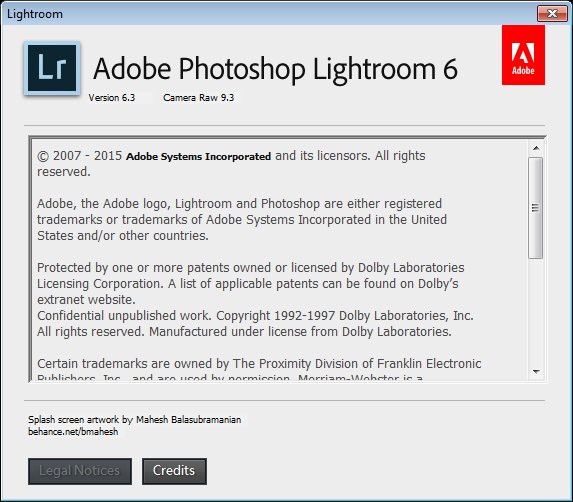This screenshot has width=573, height=502.
Task: Click the Lr Lightroom application icon
Action: [x=52, y=68]
